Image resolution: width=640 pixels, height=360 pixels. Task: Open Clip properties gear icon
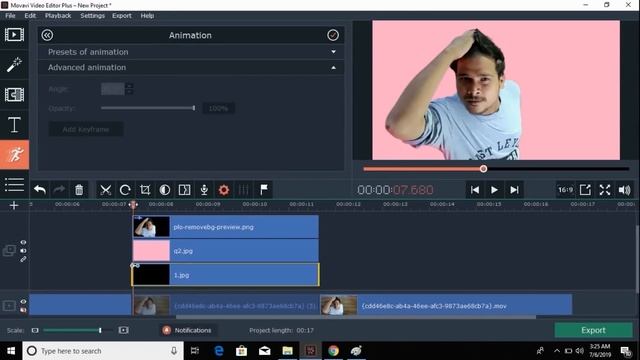224,190
